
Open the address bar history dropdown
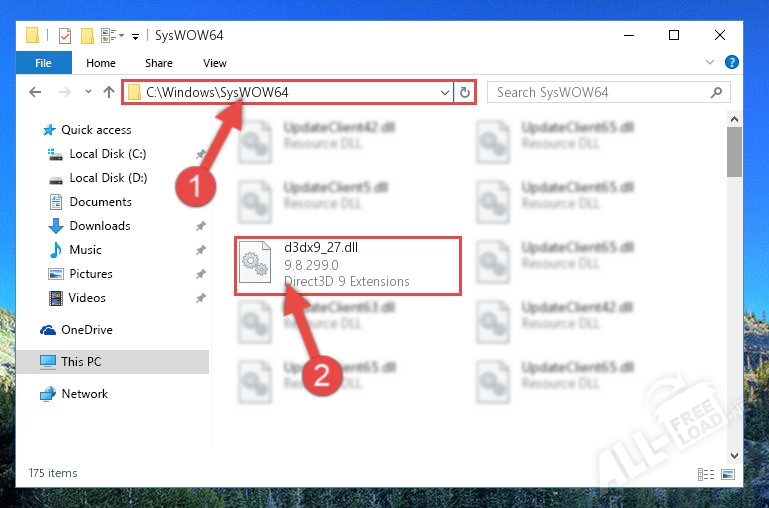(445, 92)
